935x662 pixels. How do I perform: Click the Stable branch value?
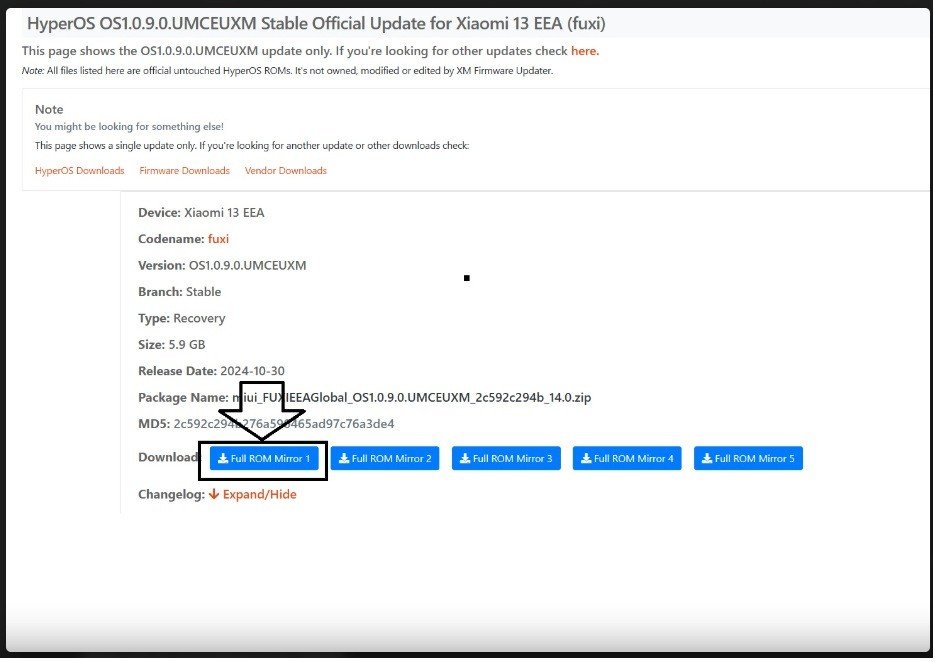203,292
